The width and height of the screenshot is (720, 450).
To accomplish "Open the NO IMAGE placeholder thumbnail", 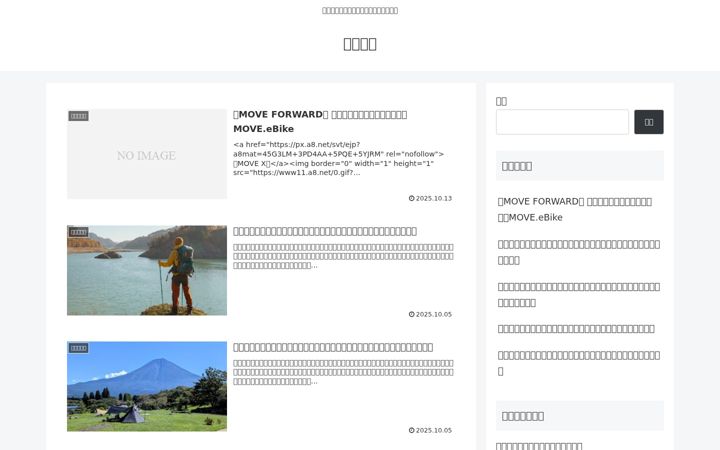I will 147,154.
